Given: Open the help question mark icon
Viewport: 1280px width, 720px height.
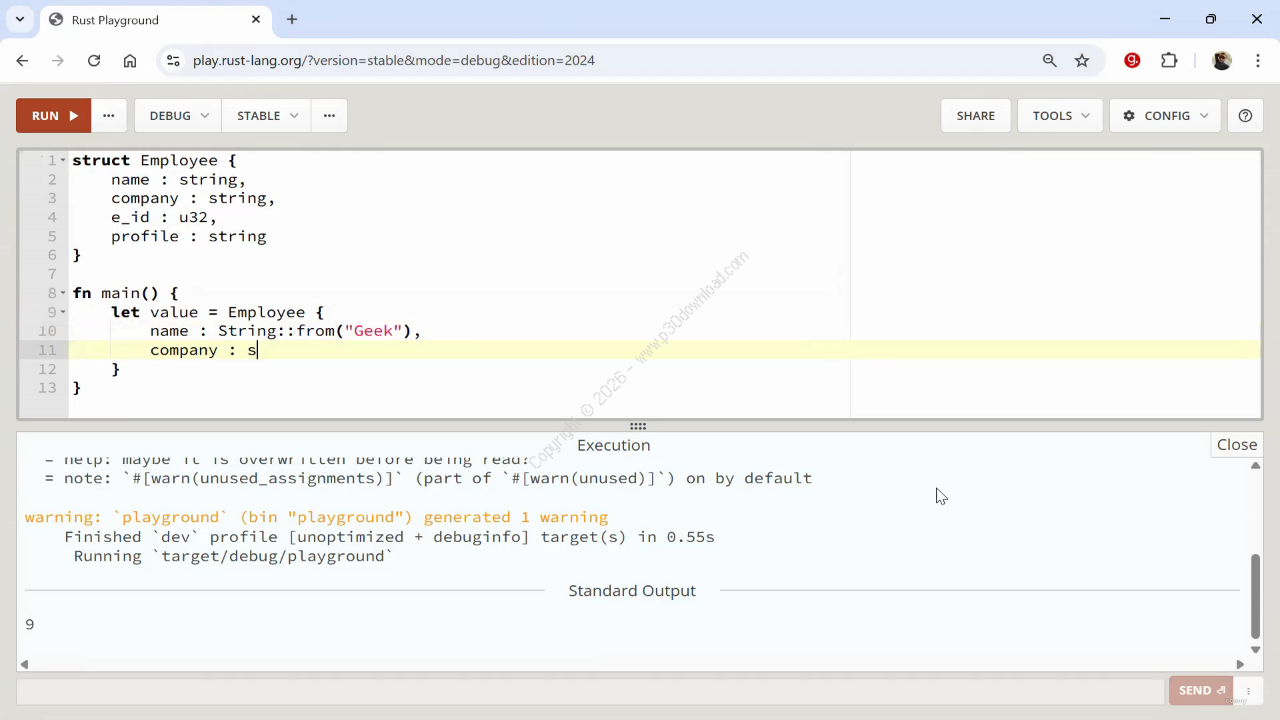Looking at the screenshot, I should point(1245,115).
